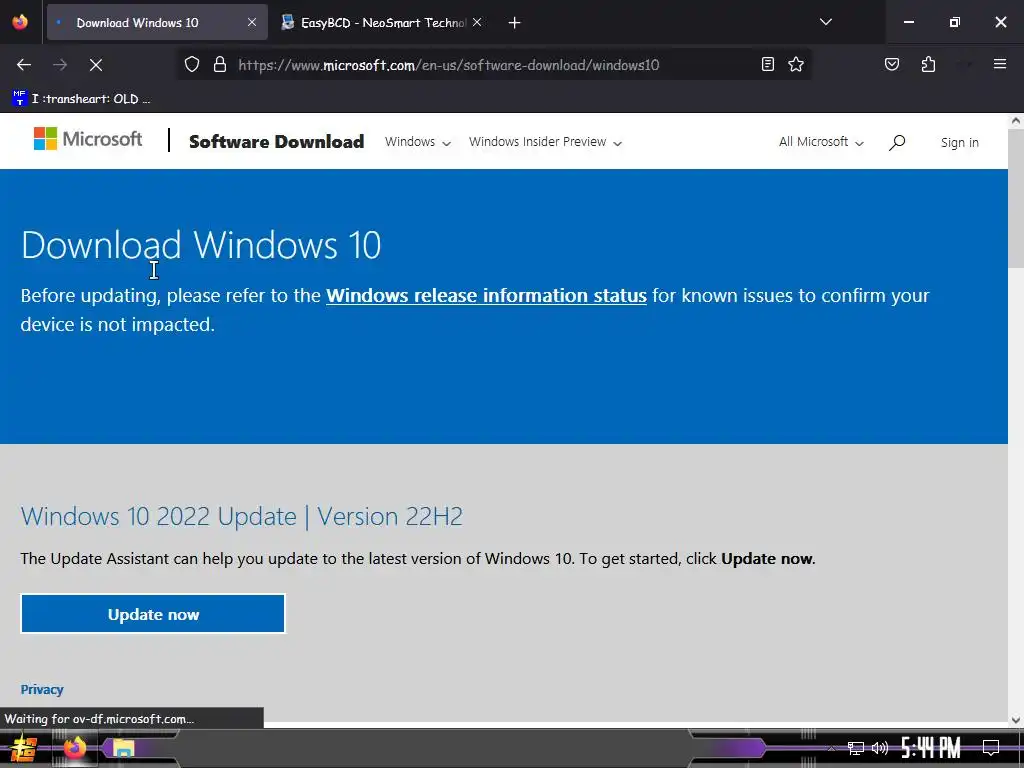Click the Firefox logo in the title bar

20,22
